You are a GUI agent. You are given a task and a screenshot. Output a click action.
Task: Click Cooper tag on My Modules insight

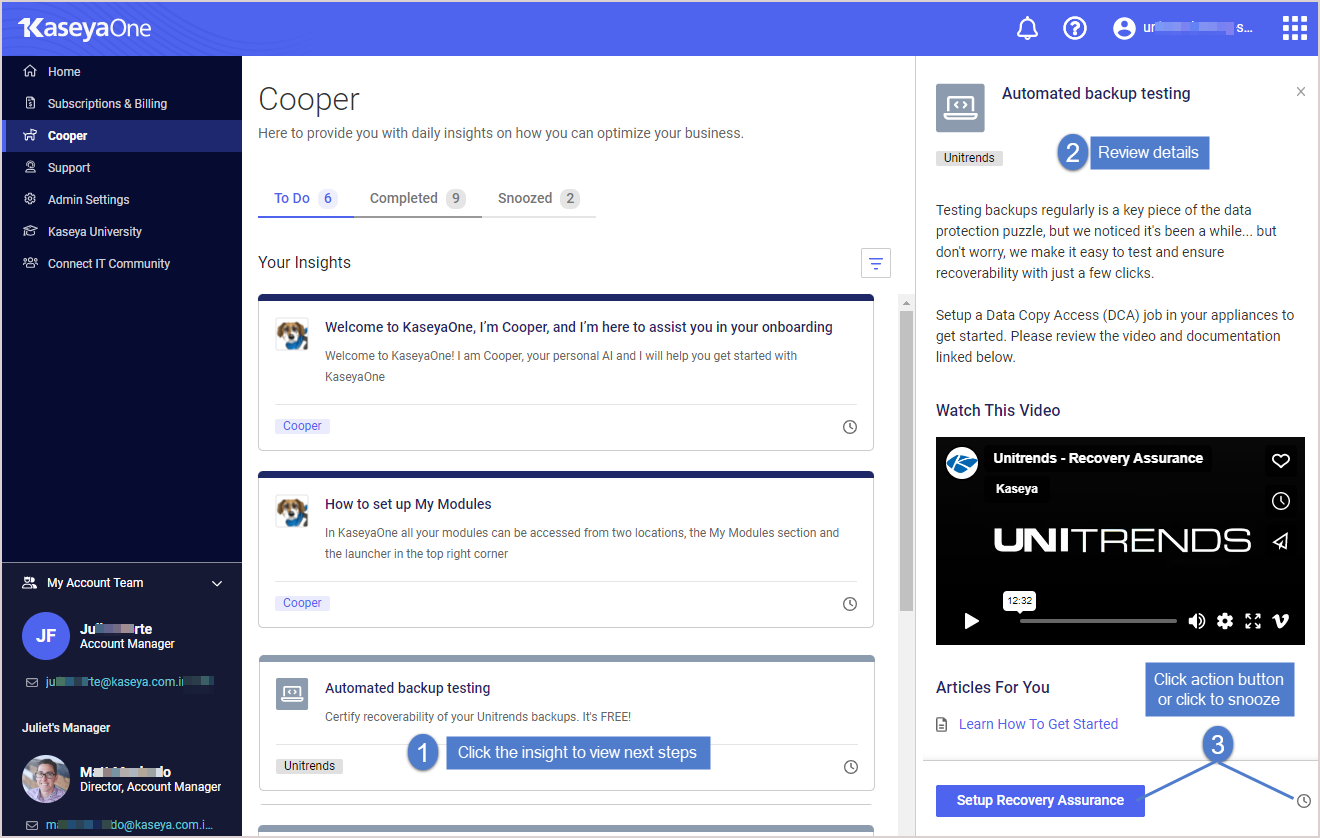[x=302, y=603]
